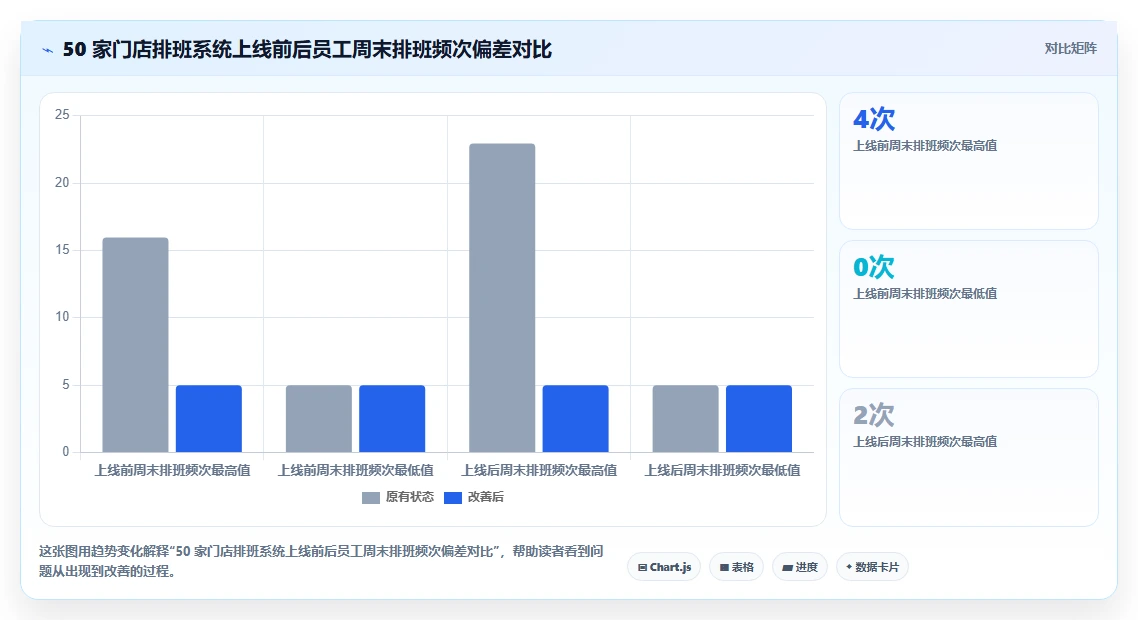Click the gray bar for 上线前周末排班频次最低值
This screenshot has height=620, width=1138.
[319, 419]
